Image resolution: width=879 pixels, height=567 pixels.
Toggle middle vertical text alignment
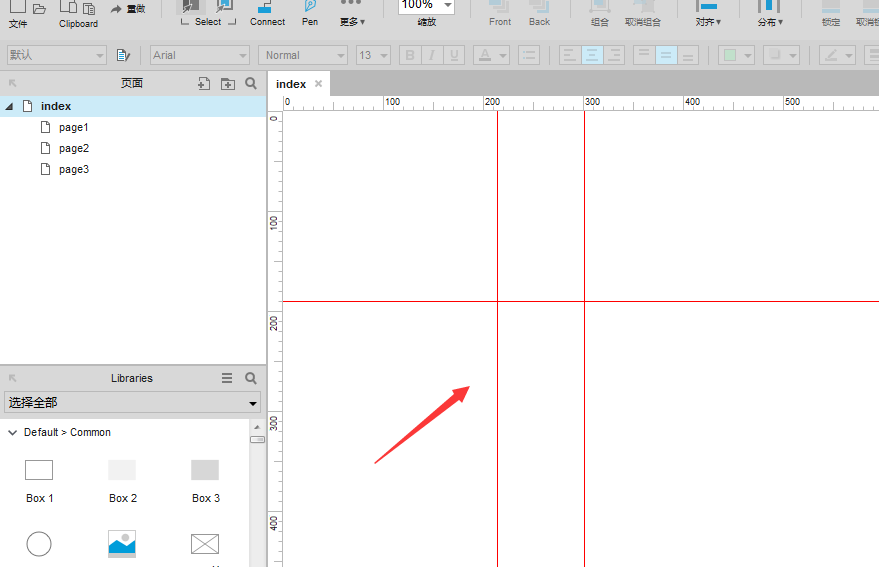pyautogui.click(x=666, y=56)
